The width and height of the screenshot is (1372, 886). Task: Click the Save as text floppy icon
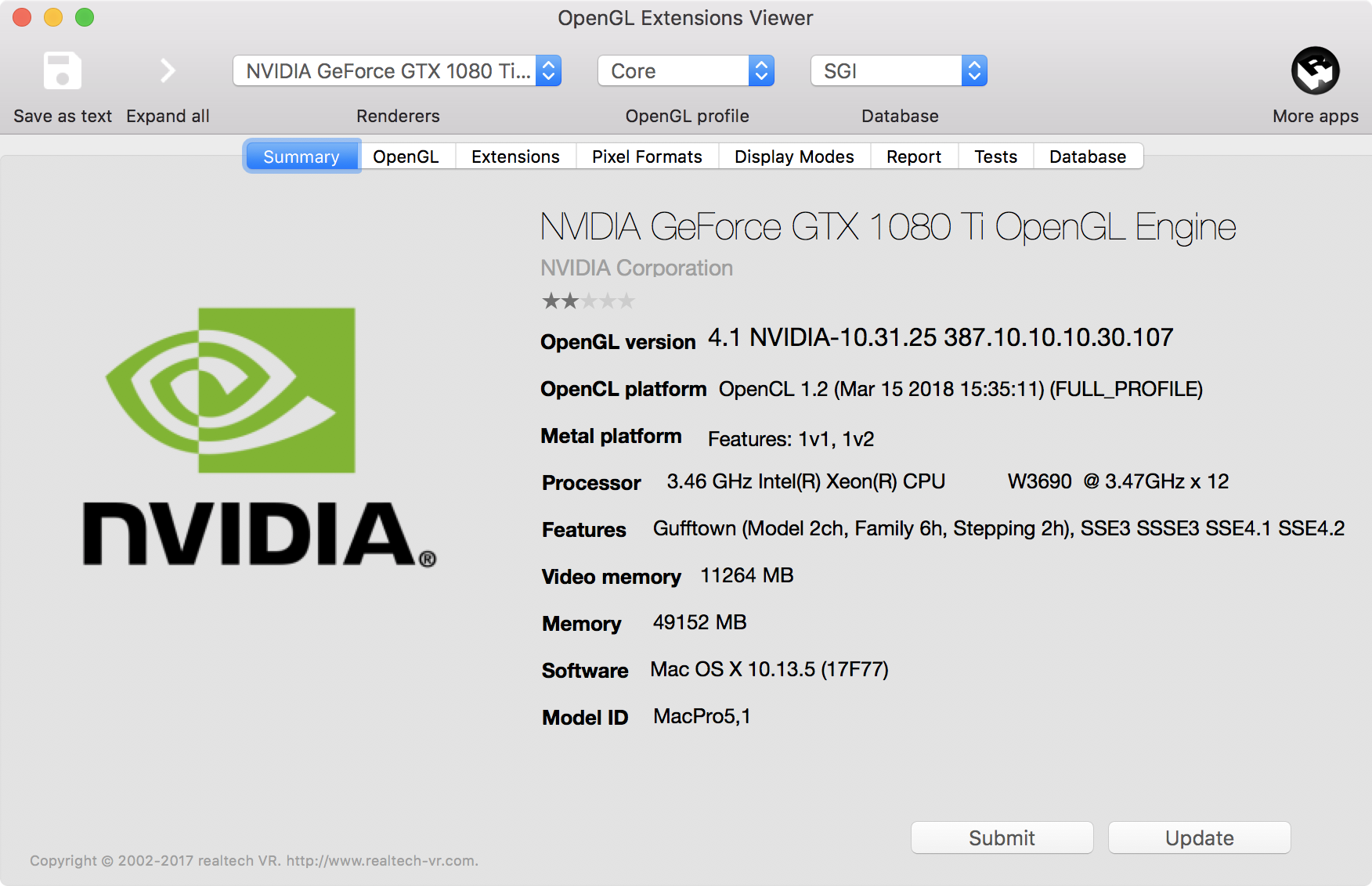(x=63, y=70)
